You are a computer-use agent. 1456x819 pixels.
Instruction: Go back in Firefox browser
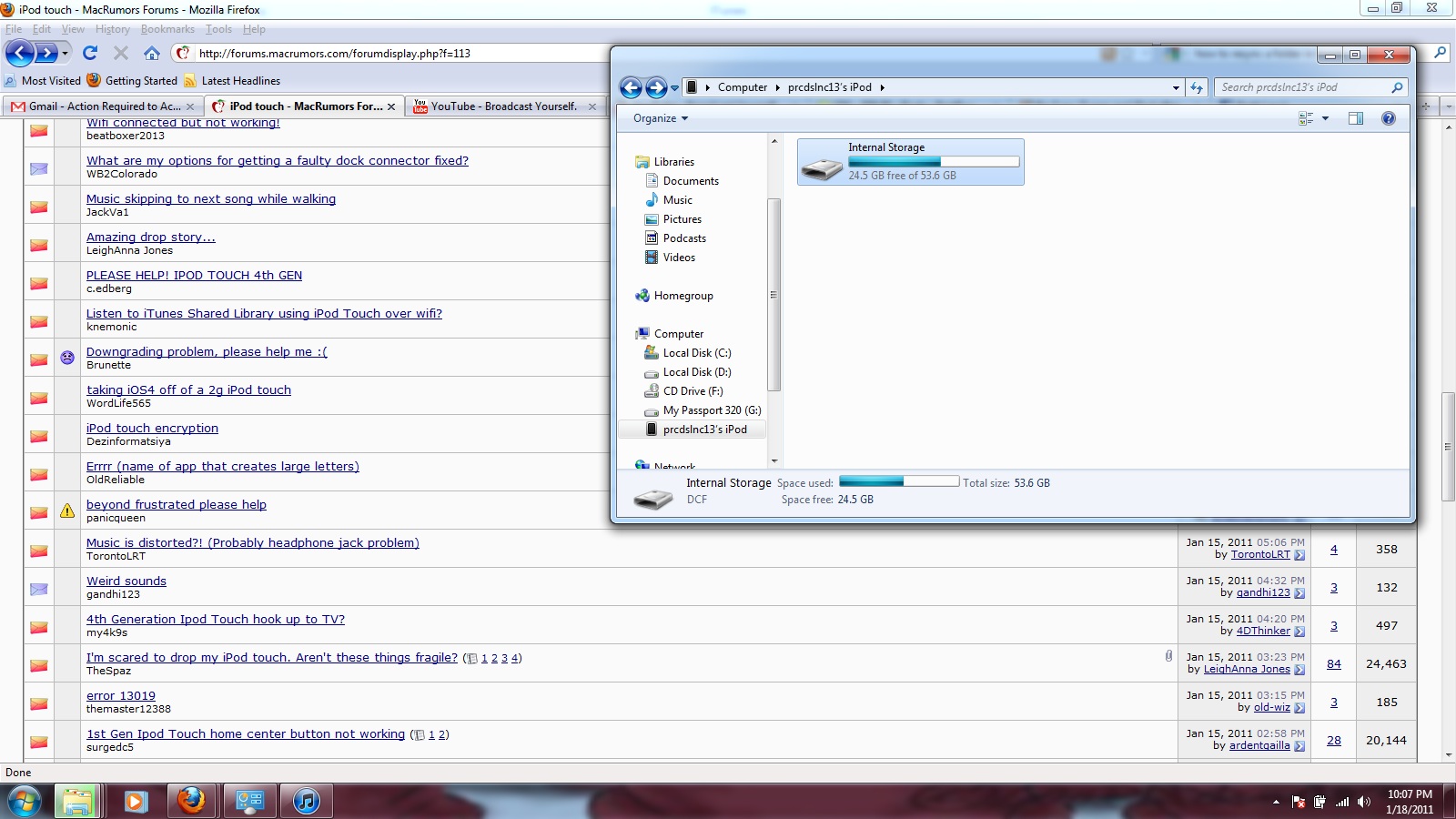[20, 53]
